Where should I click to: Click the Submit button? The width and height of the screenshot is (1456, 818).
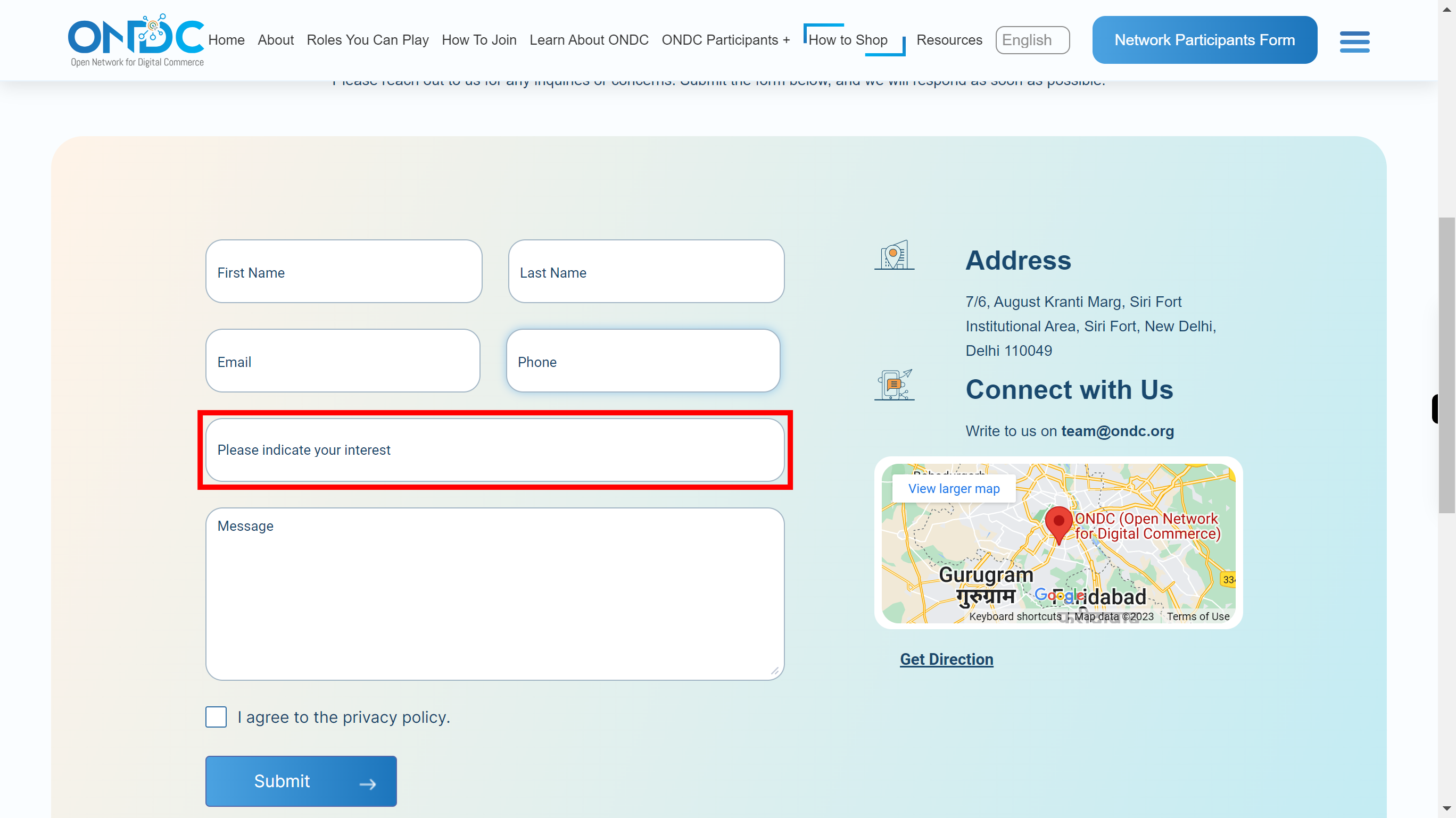pyautogui.click(x=300, y=780)
